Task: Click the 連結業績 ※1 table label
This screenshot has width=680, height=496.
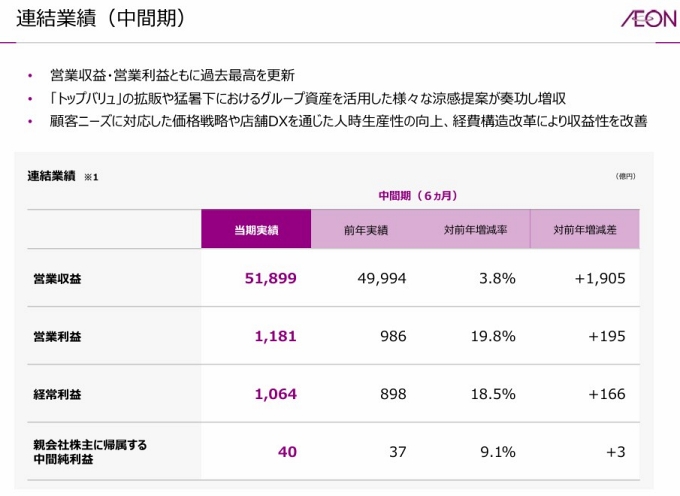Action: 62,176
